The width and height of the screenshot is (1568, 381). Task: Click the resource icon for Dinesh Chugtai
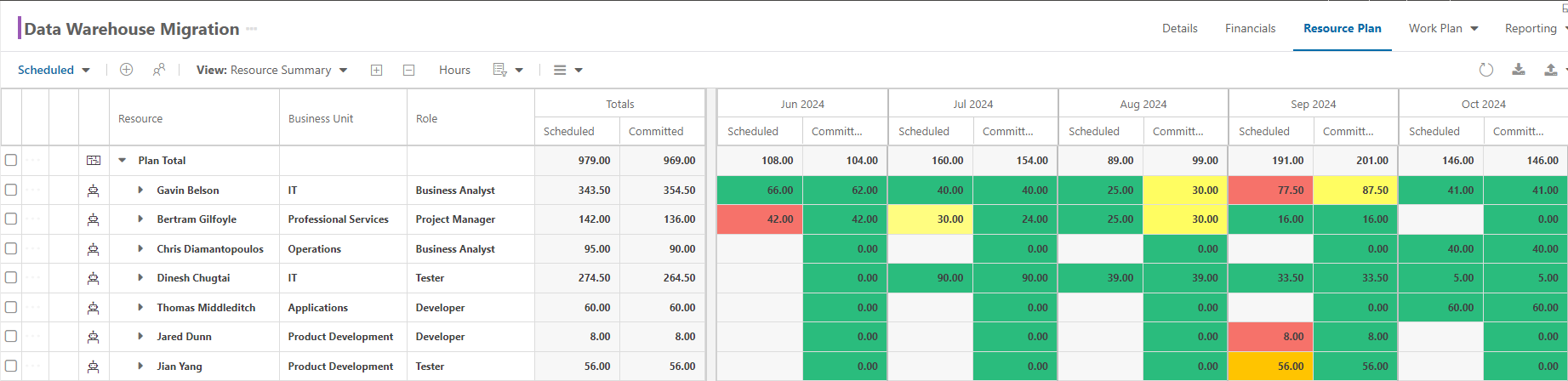click(94, 278)
